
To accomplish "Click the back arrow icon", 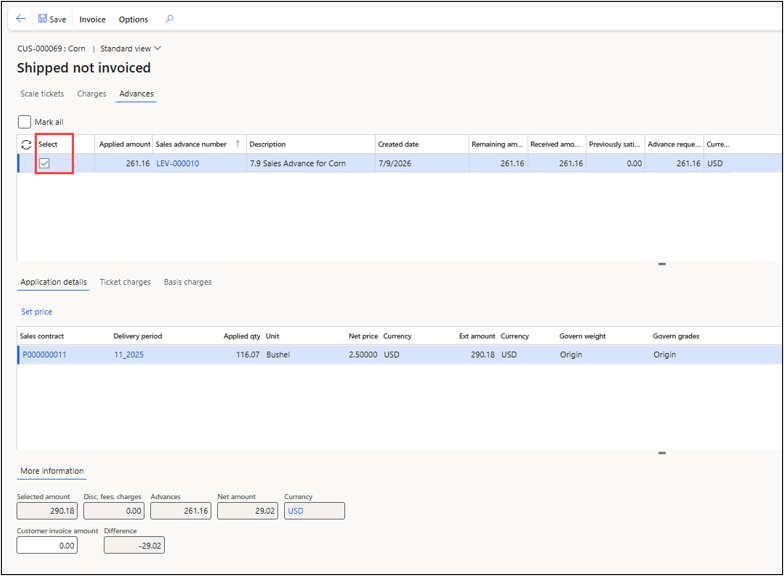I will tap(20, 19).
